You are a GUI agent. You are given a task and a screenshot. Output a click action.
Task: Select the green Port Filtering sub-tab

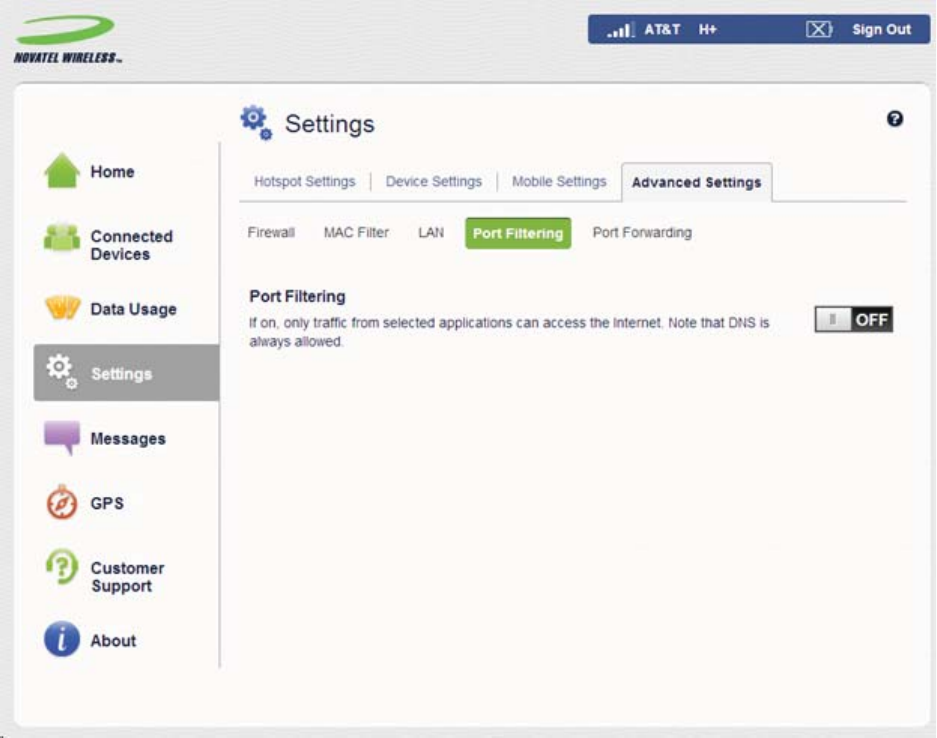coord(518,233)
